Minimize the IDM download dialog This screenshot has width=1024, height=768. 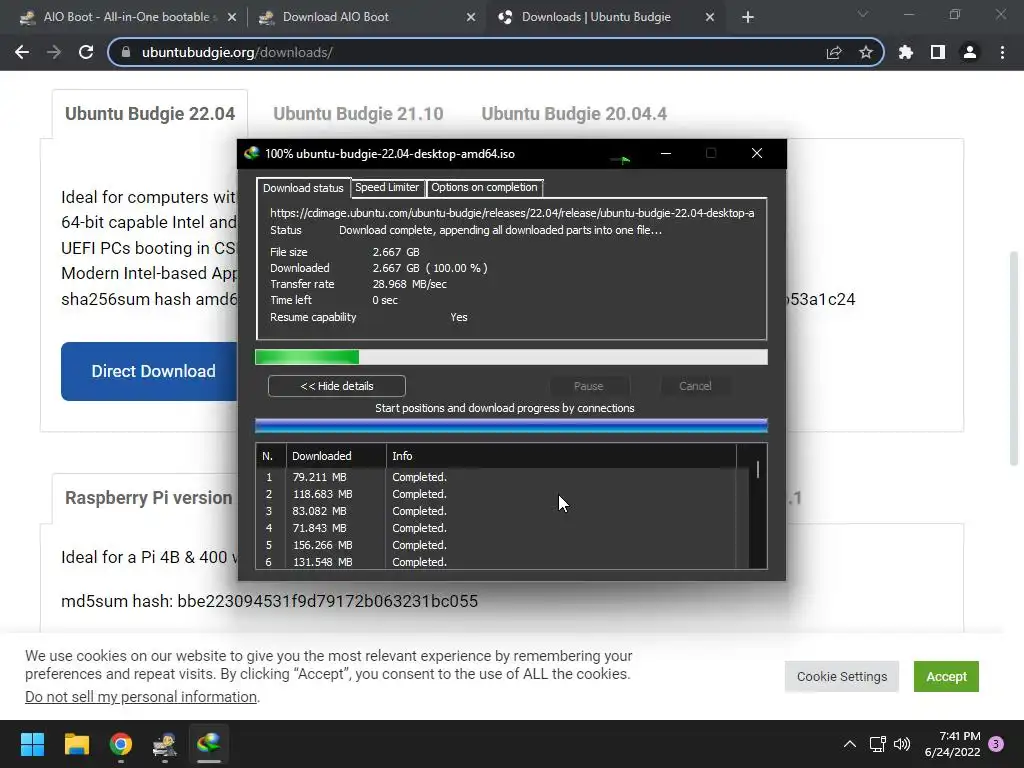[x=665, y=153]
